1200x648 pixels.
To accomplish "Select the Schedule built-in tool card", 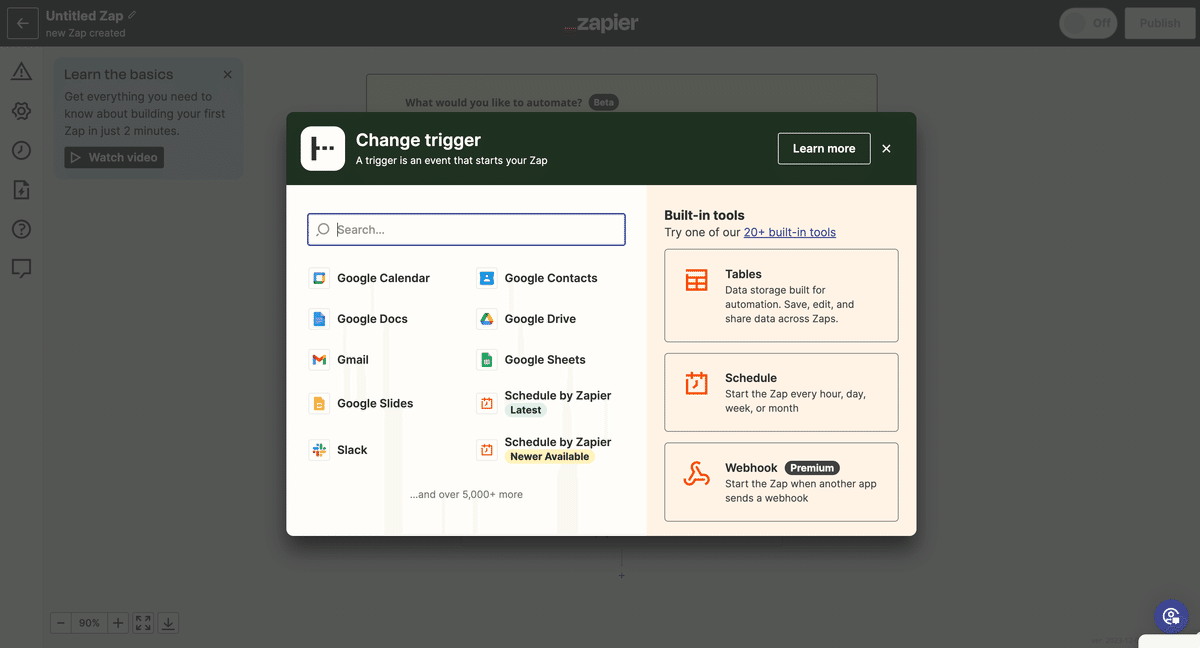I will click(x=781, y=392).
